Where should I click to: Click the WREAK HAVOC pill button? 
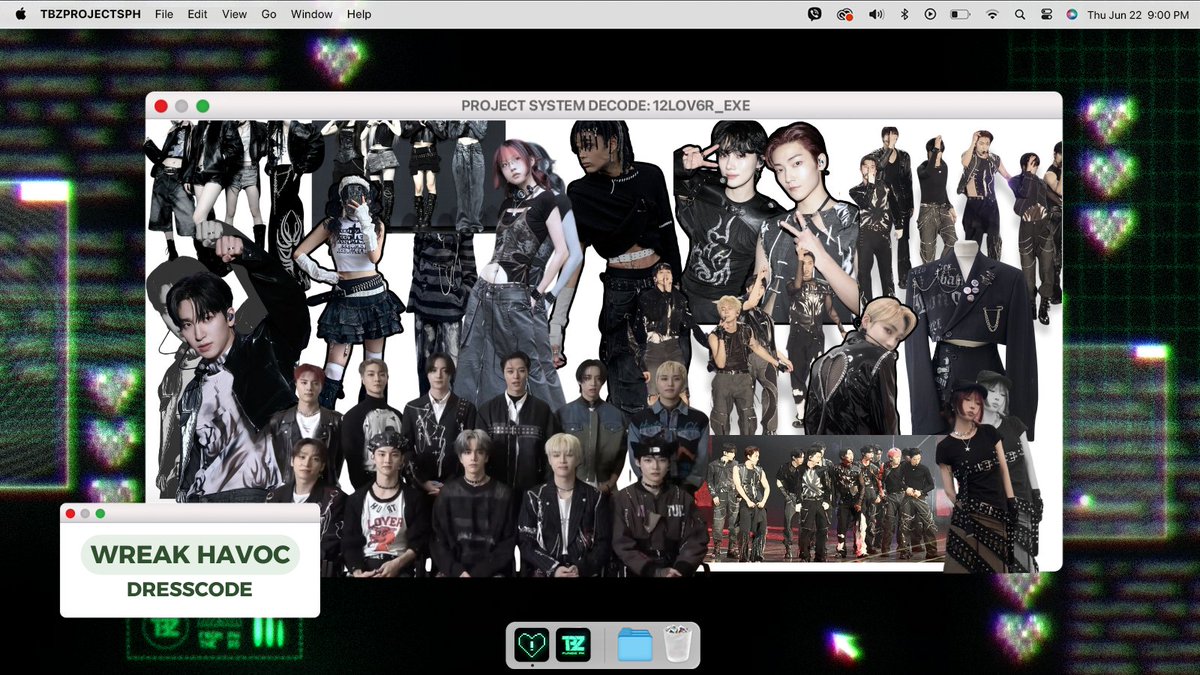tap(190, 554)
